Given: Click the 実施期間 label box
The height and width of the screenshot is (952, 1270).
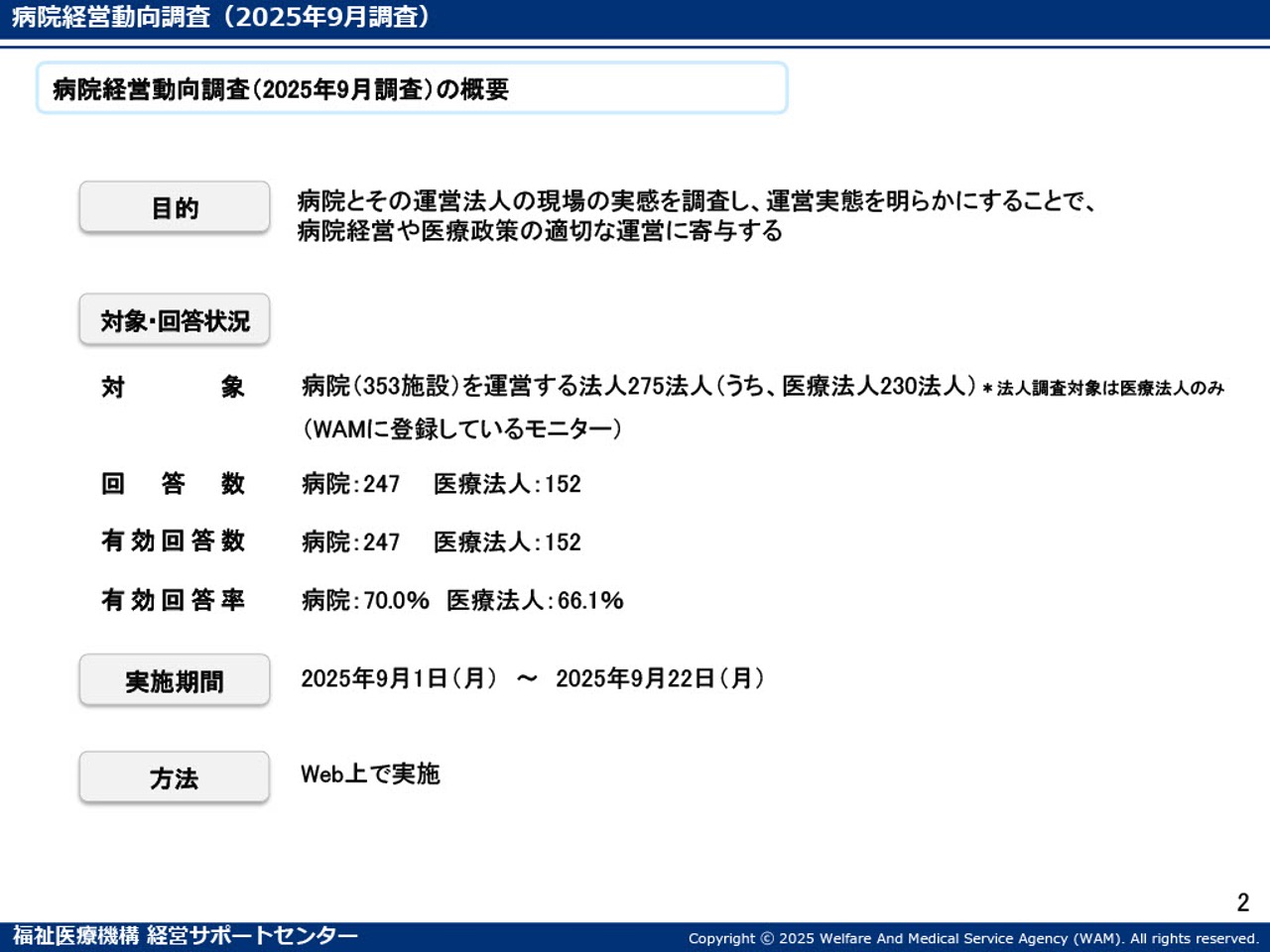Looking at the screenshot, I should click(174, 681).
